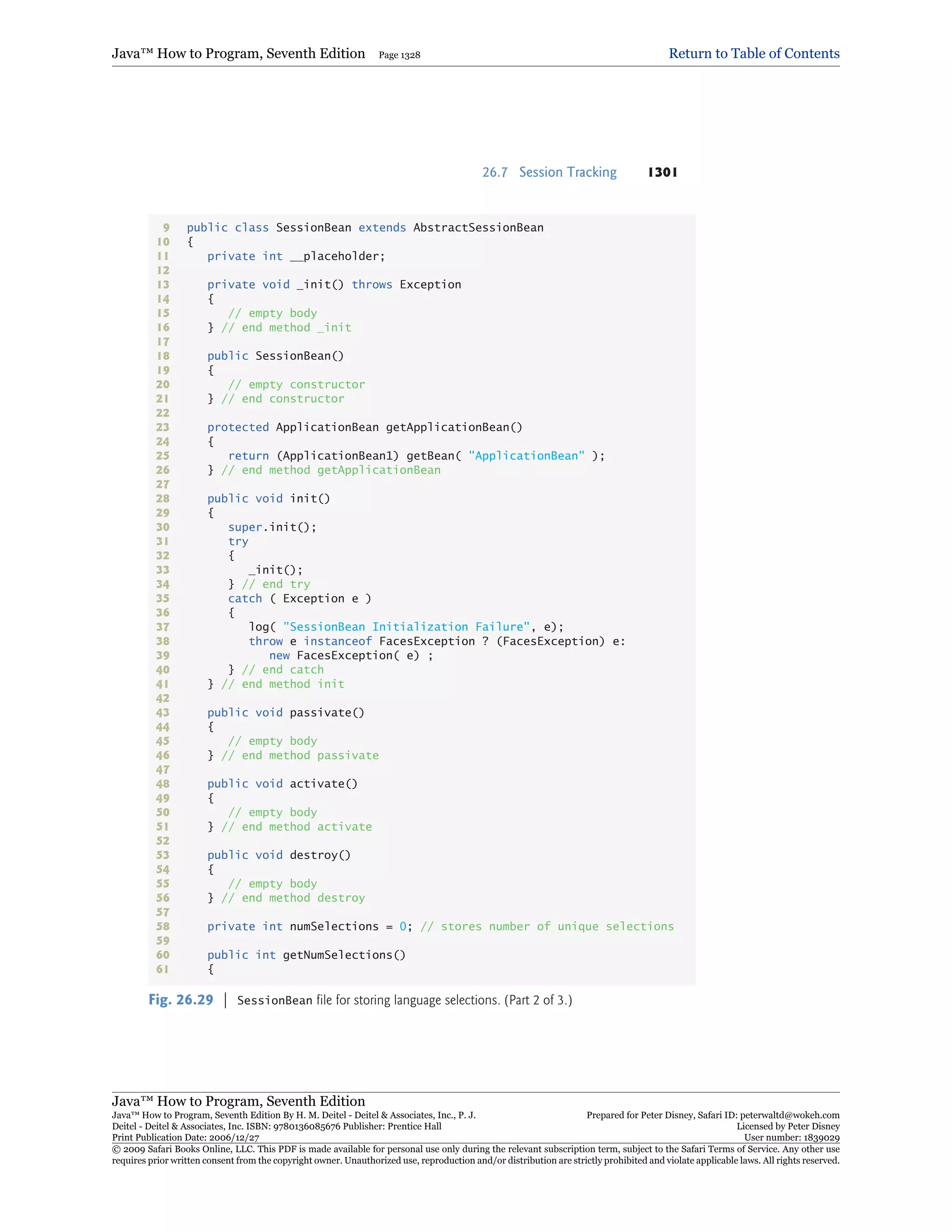Click the public void activate() line
The image size is (952, 1232).
[282, 783]
